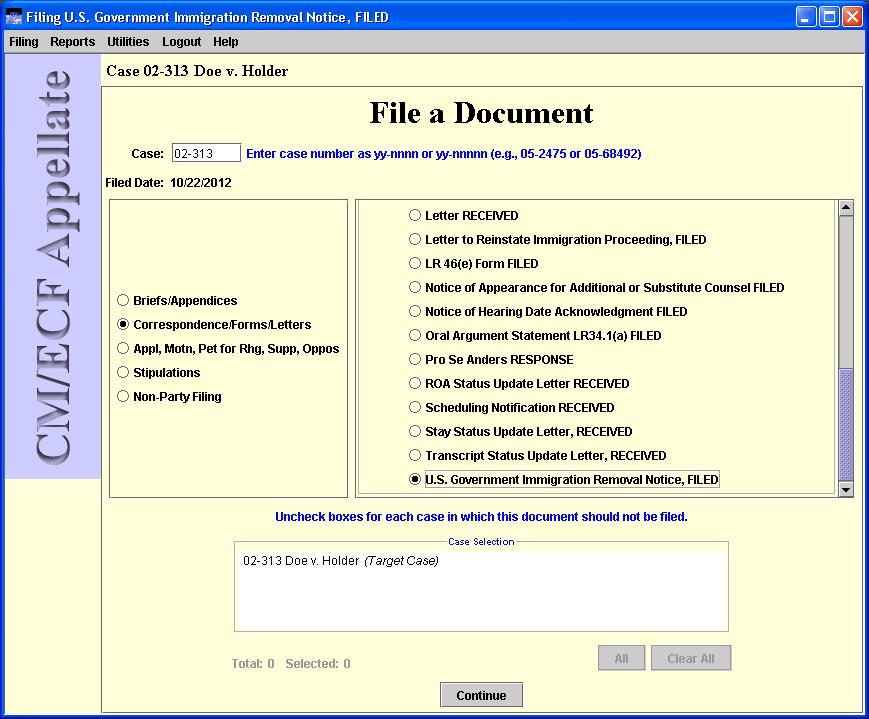This screenshot has height=719, width=869.
Task: Select the 02-313 Doe v. Holder target case row
Action: 341,560
